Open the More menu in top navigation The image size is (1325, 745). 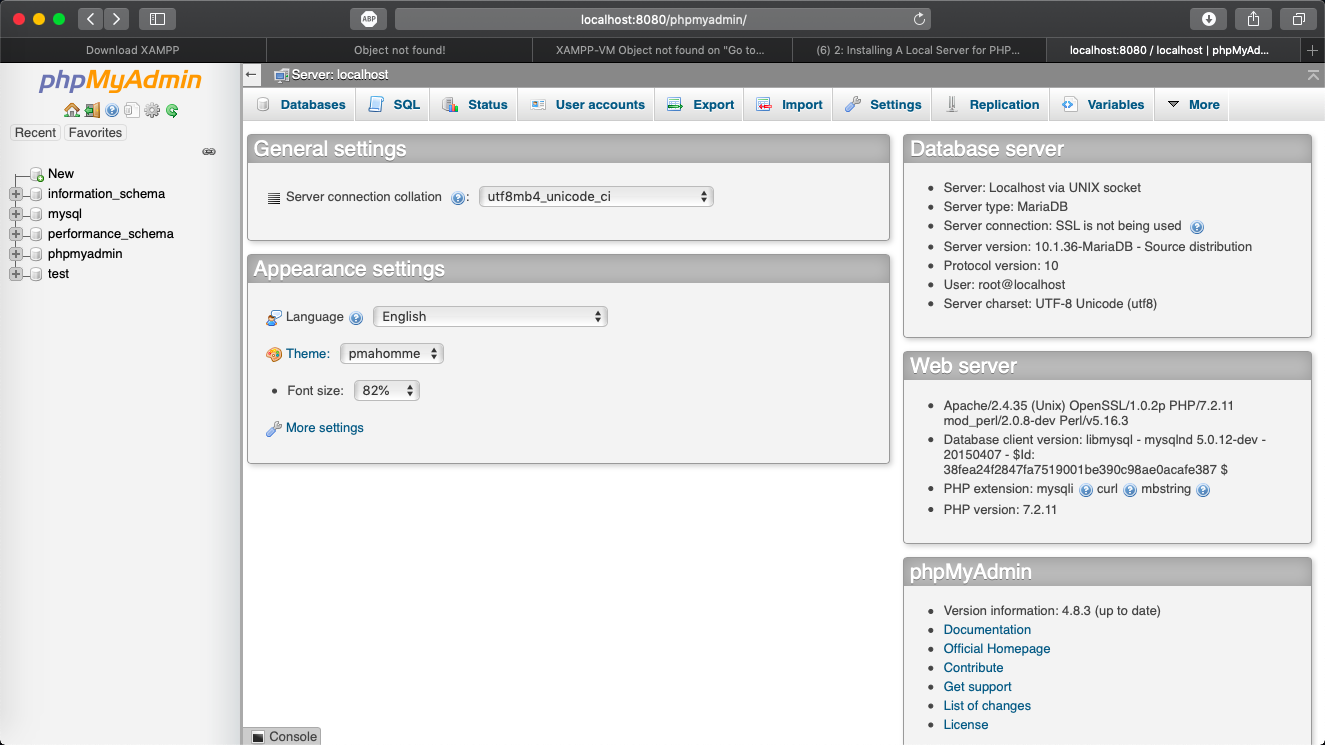tap(1193, 105)
